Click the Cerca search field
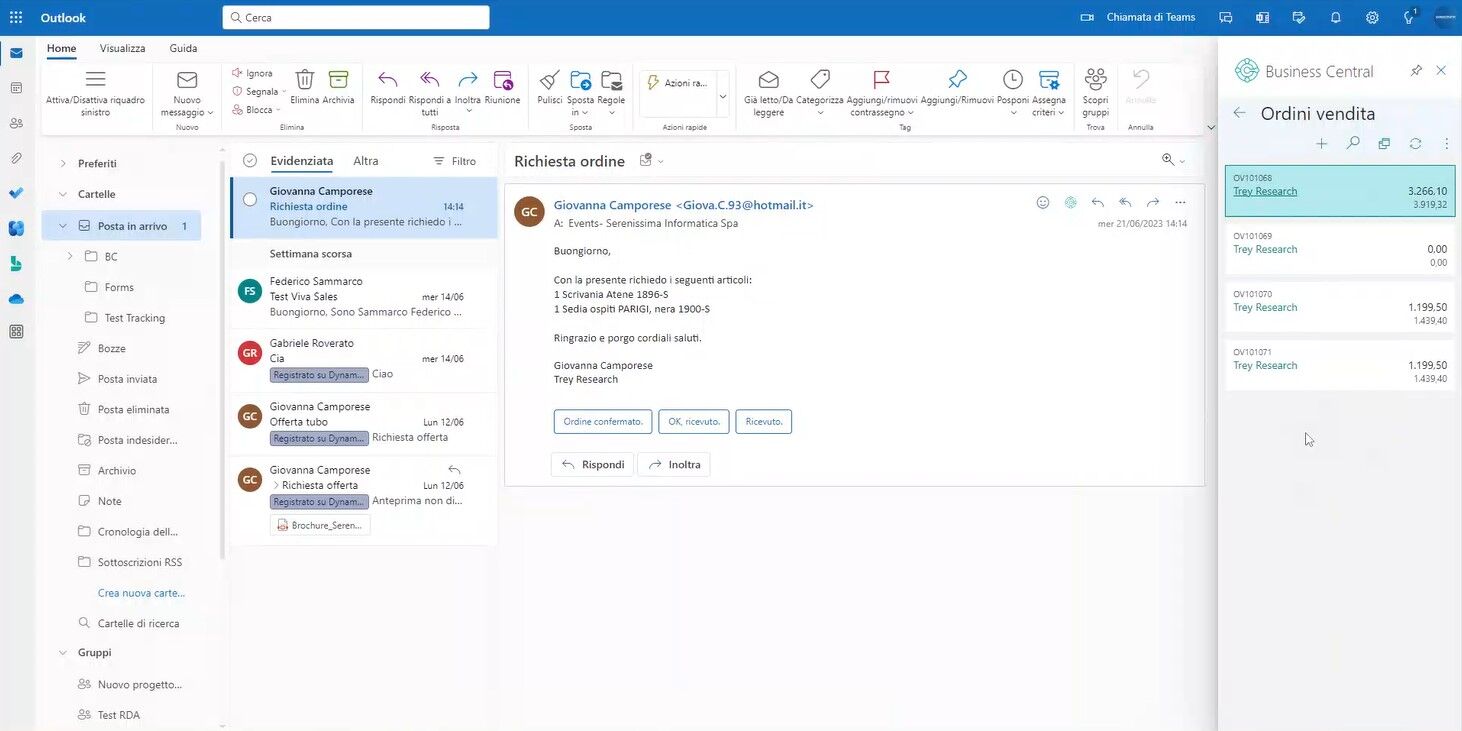This screenshot has width=1462, height=731. click(x=357, y=17)
